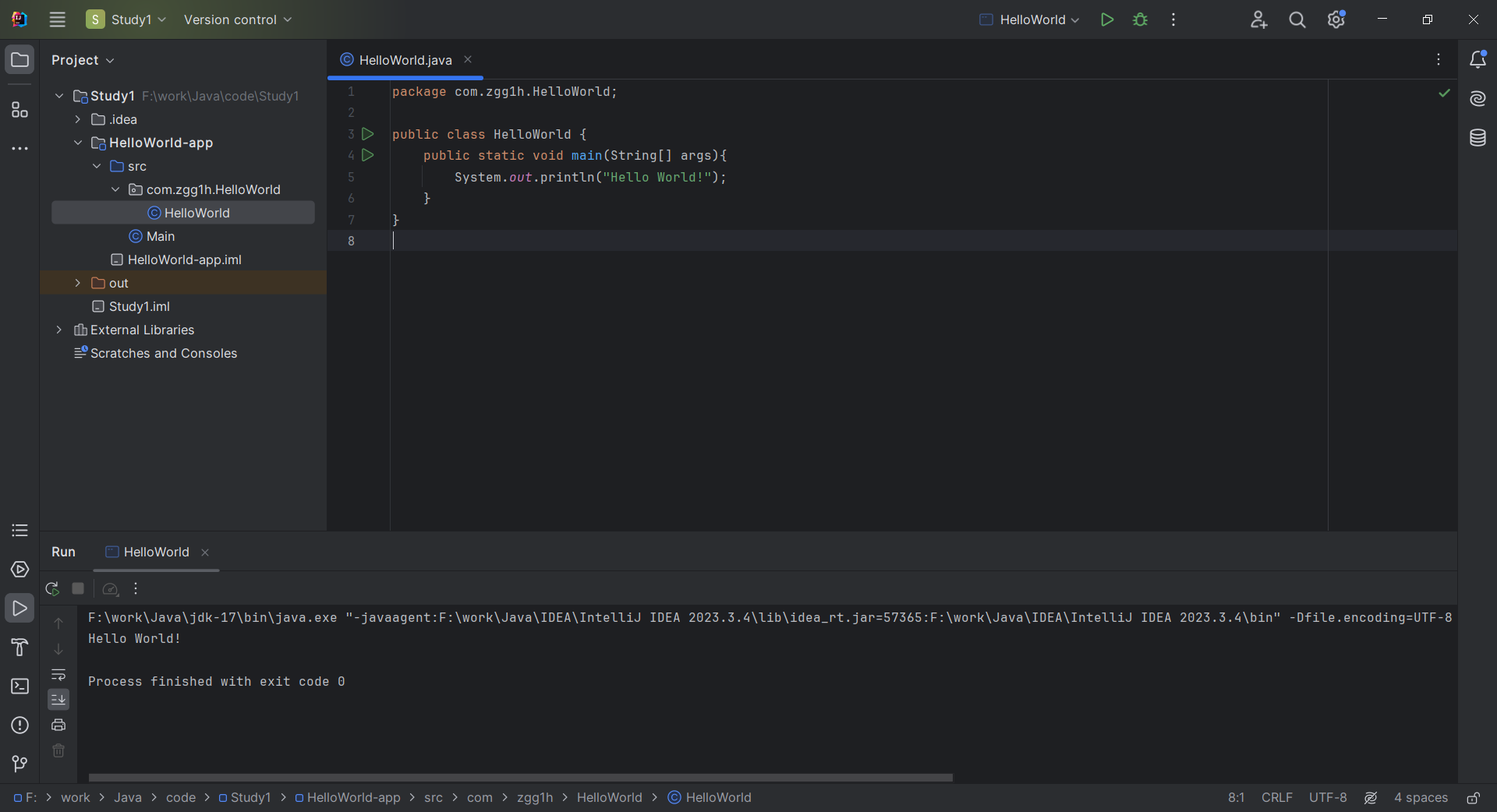Open the Version control menu
This screenshot has width=1497, height=812.
click(x=237, y=19)
